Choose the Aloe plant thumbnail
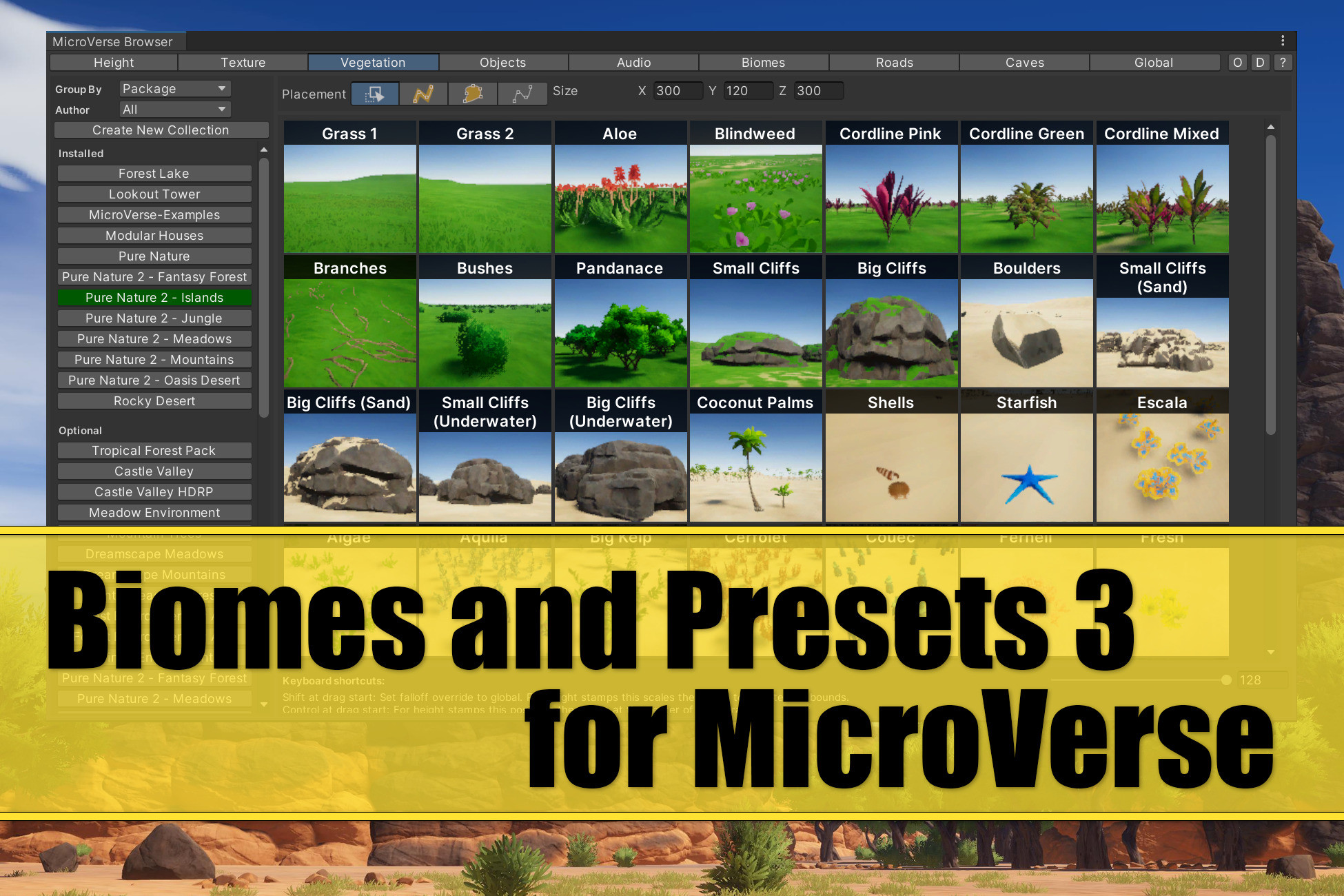The width and height of the screenshot is (1344, 896). tap(620, 187)
